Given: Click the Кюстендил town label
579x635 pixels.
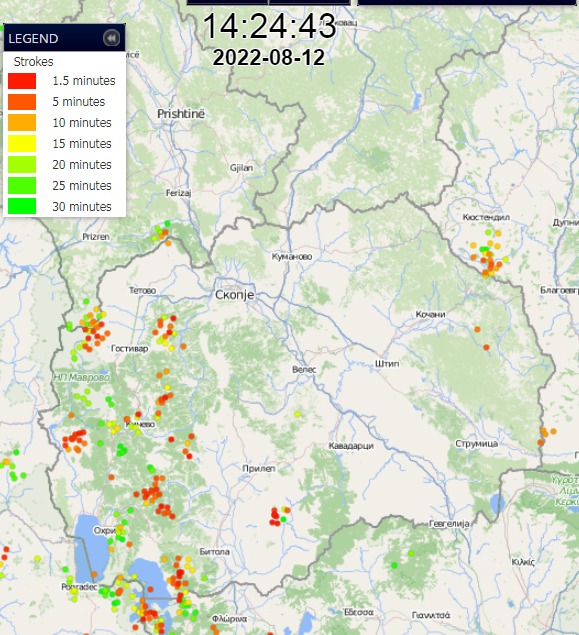Looking at the screenshot, I should point(486,217).
